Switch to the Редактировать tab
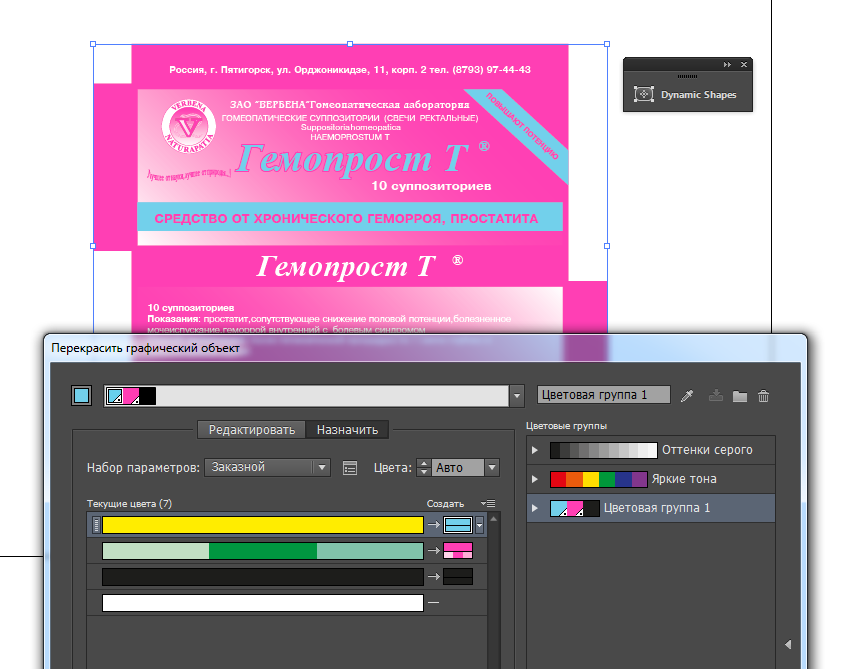Viewport: 852px width, 669px height. click(x=252, y=430)
